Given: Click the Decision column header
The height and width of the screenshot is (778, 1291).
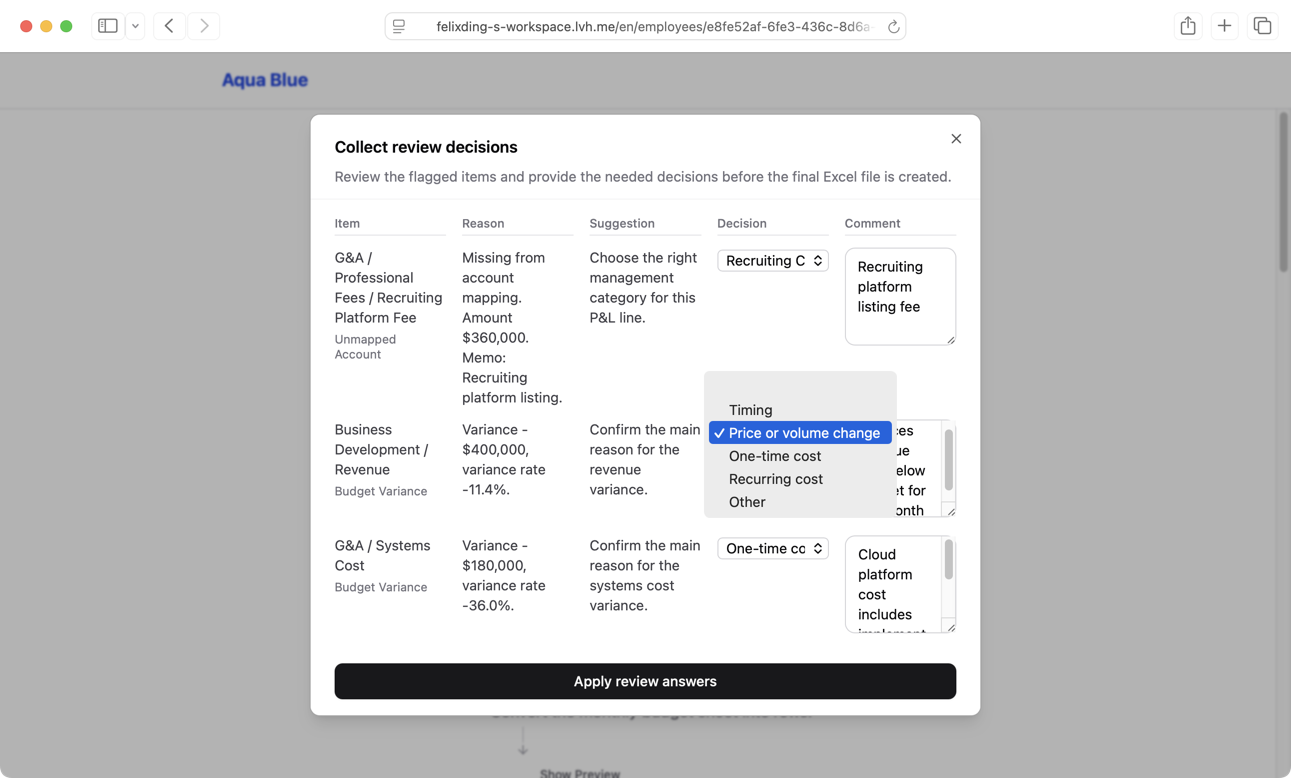Looking at the screenshot, I should [x=742, y=223].
